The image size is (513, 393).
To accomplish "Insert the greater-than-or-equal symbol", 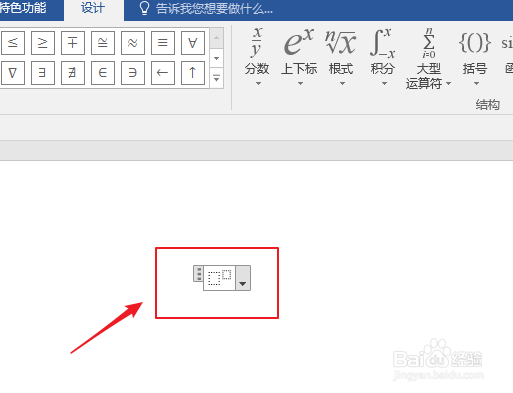I will pyautogui.click(x=43, y=43).
